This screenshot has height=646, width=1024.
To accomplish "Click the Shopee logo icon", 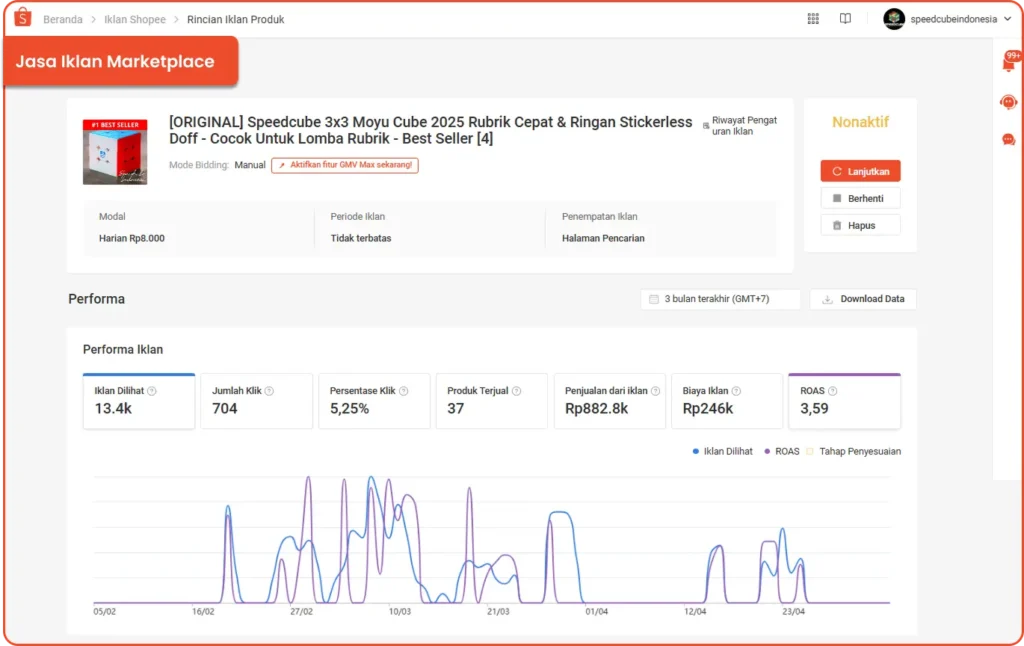I will [x=23, y=18].
